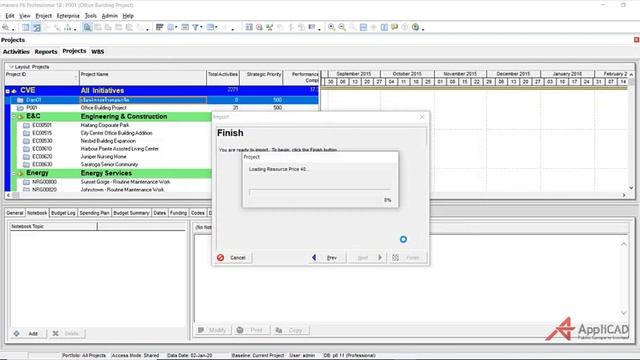This screenshot has height=360, width=640.
Task: Click the level resources toolbar icon
Action: (x=269, y=27)
